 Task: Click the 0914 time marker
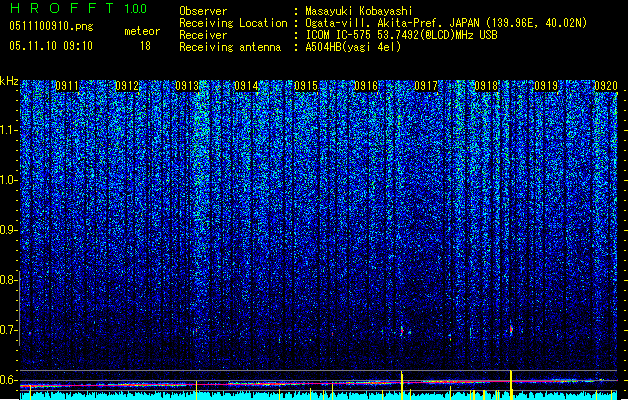point(246,86)
